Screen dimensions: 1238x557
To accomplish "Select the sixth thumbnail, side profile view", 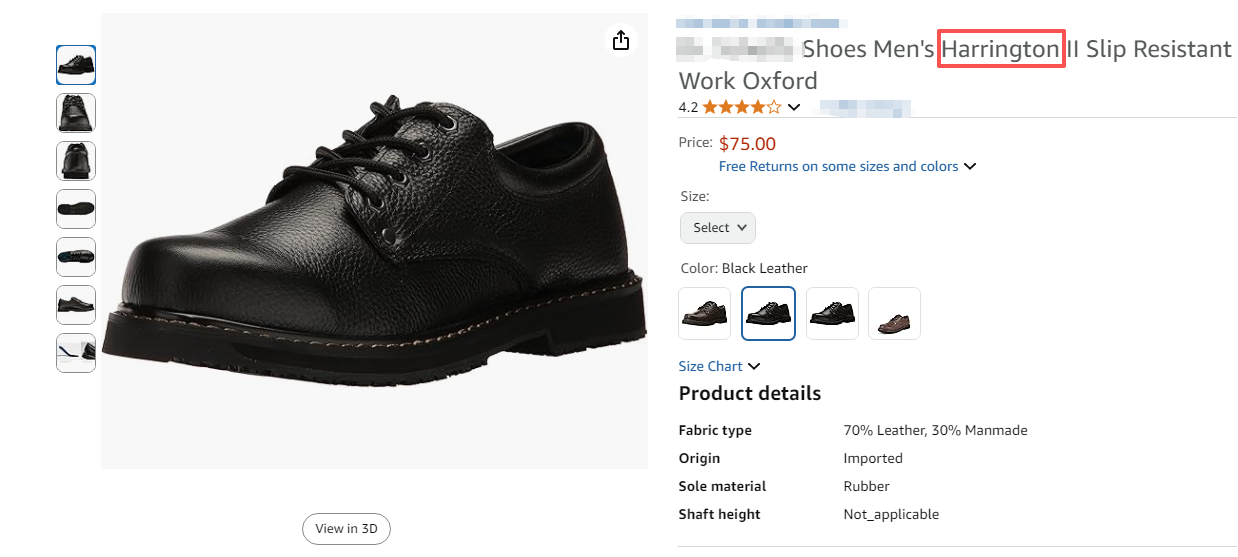I will (x=76, y=305).
